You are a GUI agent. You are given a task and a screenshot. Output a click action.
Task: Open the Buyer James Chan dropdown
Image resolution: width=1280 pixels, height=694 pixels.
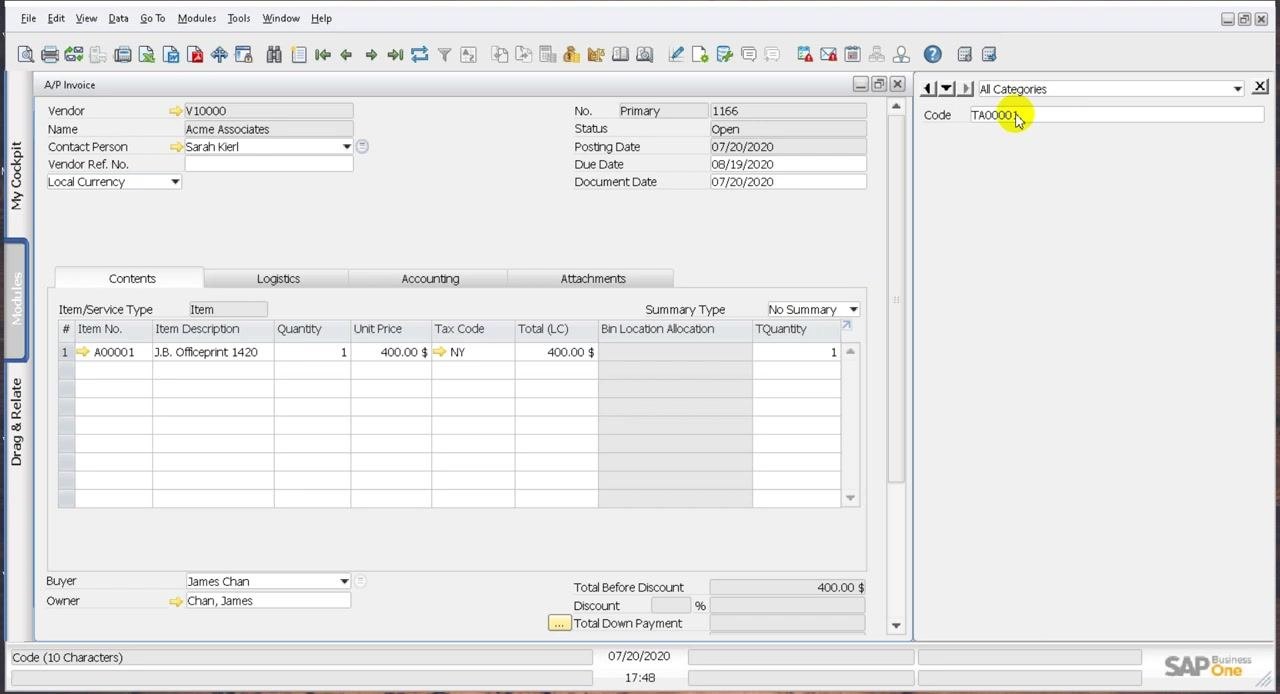tap(344, 581)
